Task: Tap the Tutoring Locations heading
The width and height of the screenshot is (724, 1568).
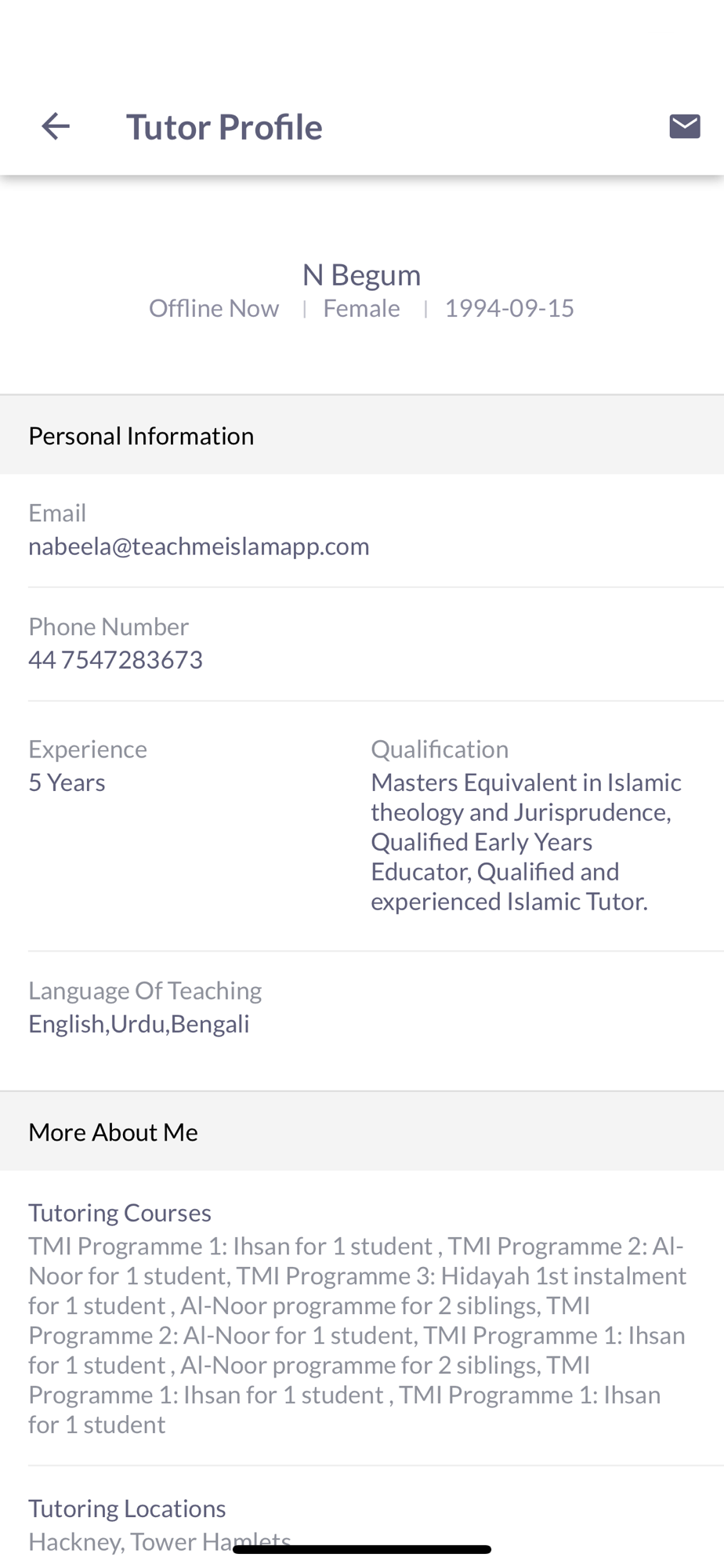Action: point(127,1508)
